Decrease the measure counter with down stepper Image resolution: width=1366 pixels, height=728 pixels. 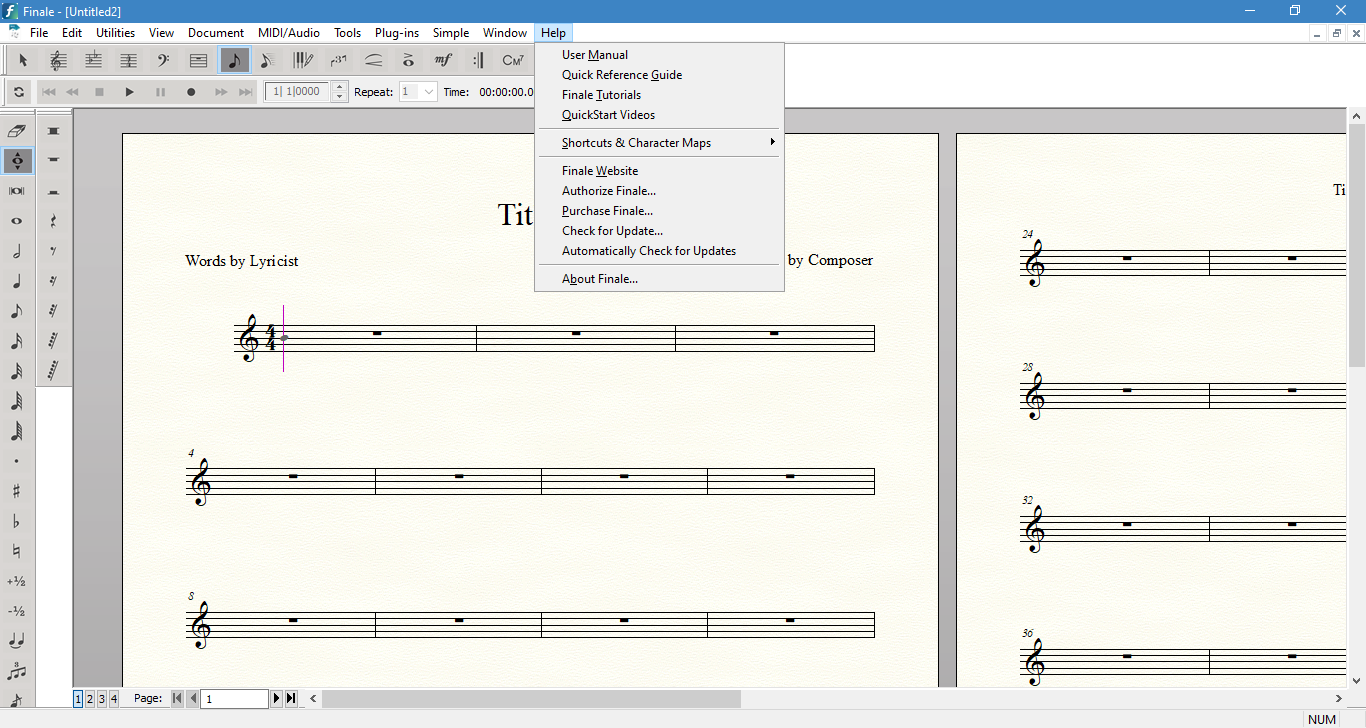(340, 97)
